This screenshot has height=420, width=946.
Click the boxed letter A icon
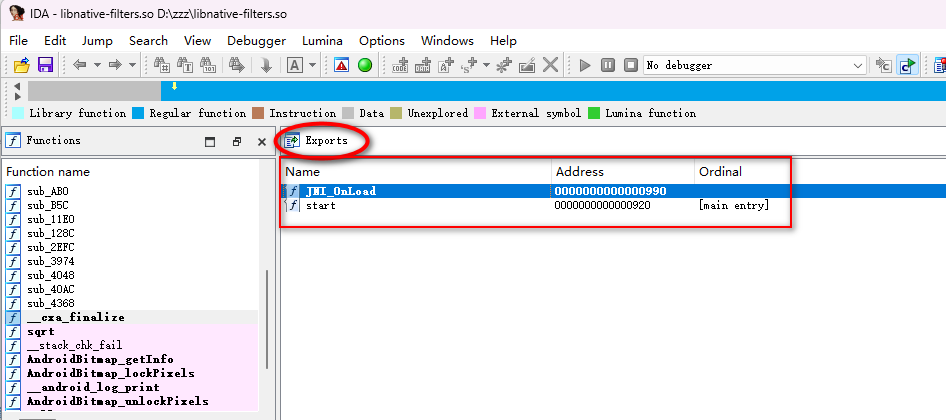pos(294,65)
